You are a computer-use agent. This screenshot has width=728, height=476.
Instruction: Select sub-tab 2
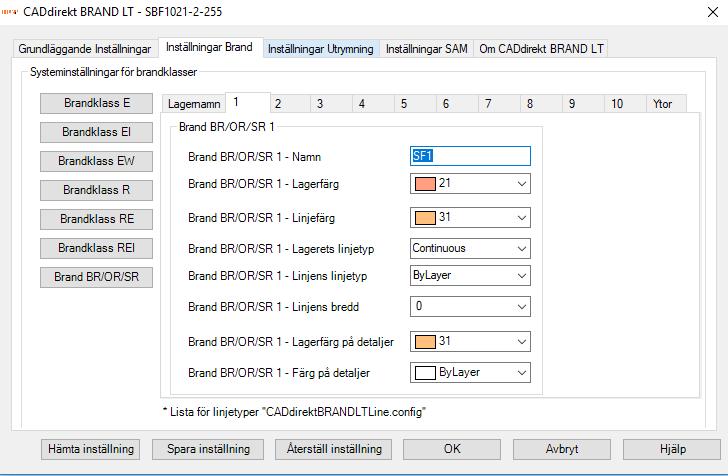click(x=290, y=104)
